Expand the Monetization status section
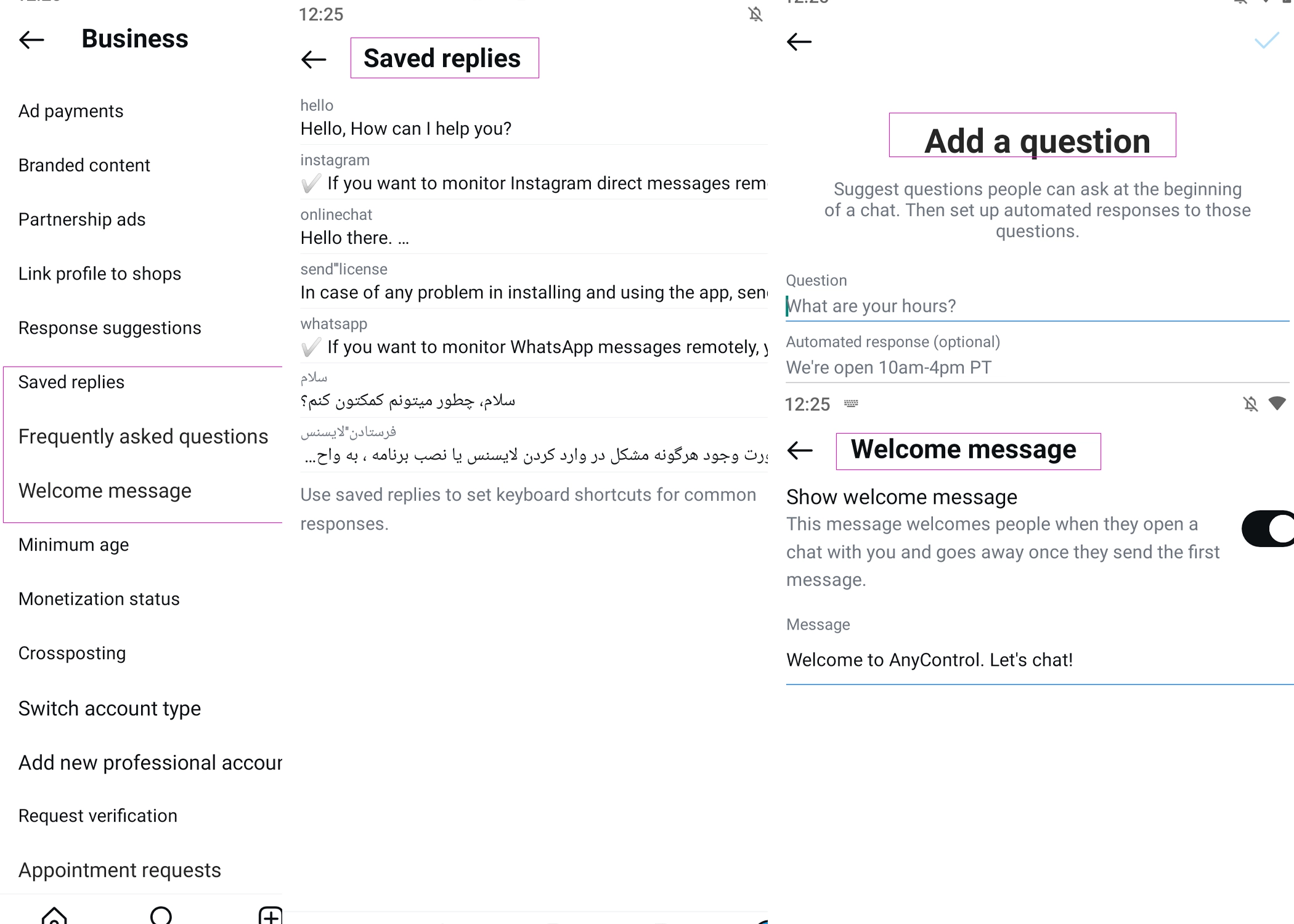This screenshot has height=924, width=1294. tap(99, 599)
